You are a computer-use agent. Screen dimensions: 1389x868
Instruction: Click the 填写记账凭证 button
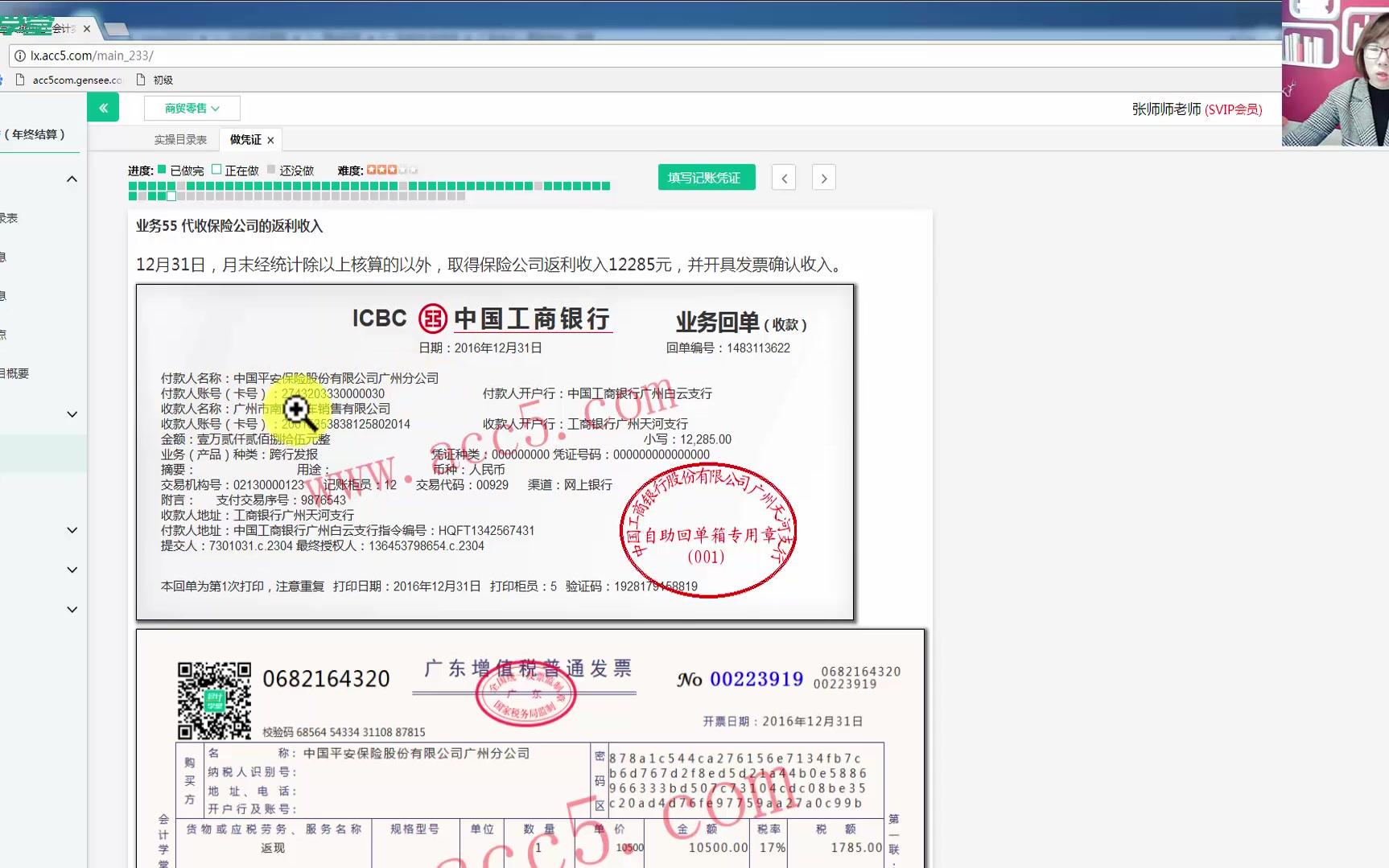coord(707,177)
